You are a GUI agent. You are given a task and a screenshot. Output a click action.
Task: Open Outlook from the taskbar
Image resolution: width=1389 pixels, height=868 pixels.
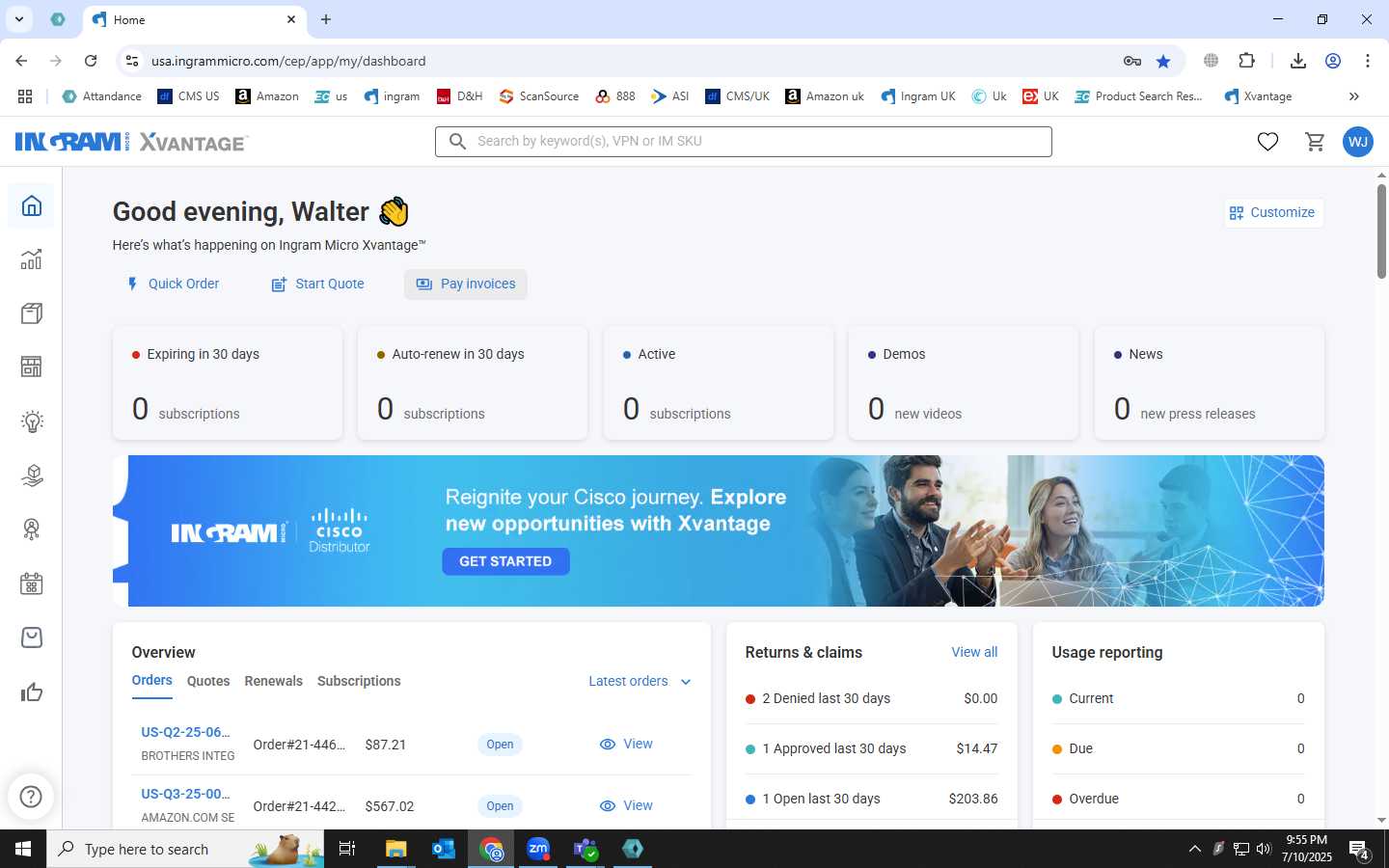click(x=443, y=849)
